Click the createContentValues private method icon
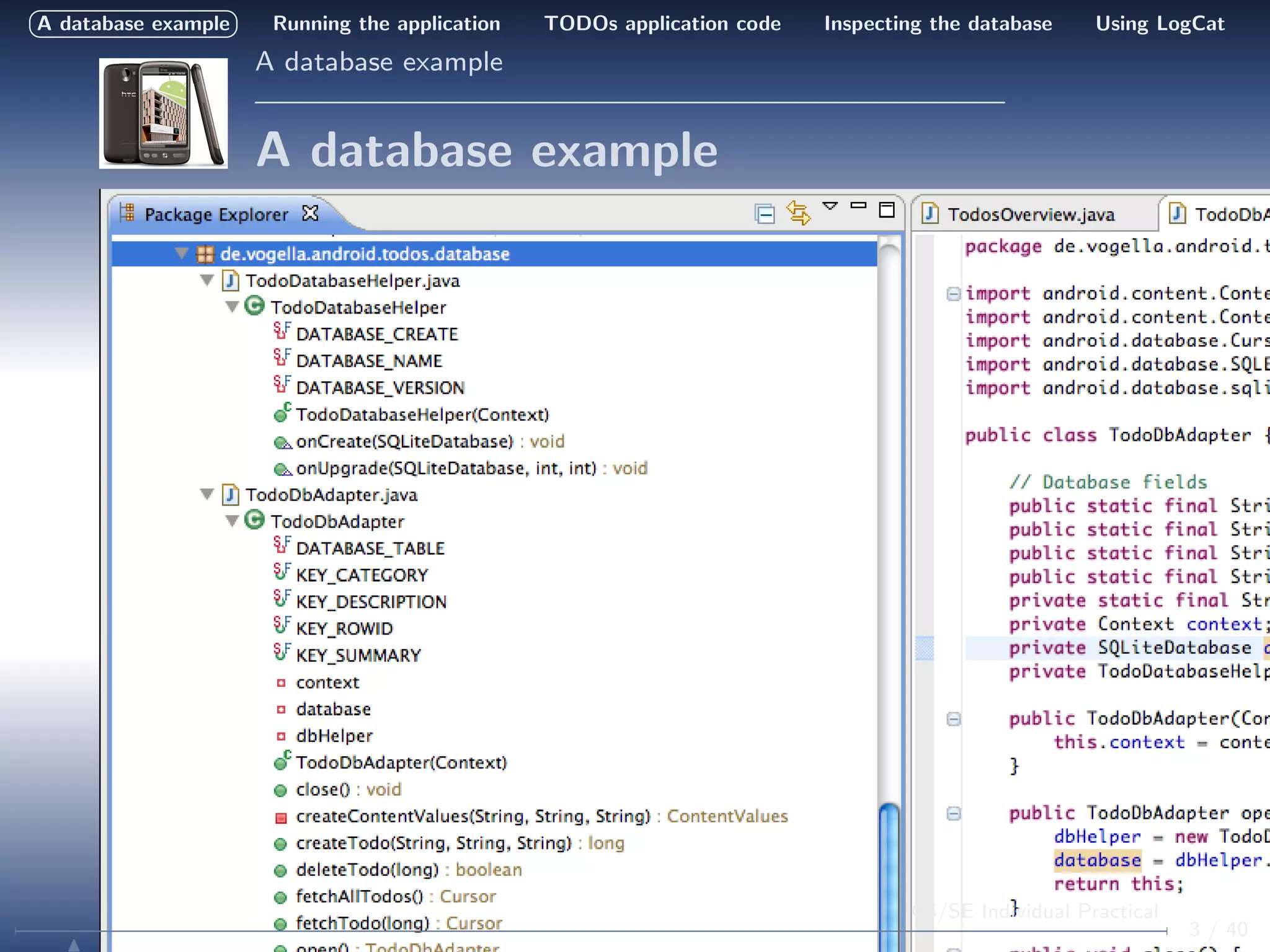 click(281, 818)
